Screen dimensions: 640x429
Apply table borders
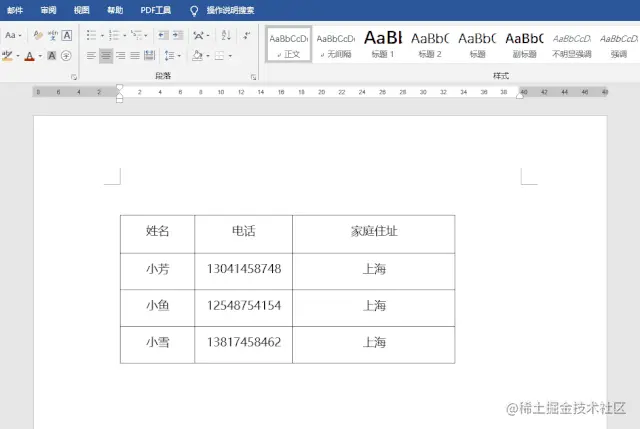220,56
